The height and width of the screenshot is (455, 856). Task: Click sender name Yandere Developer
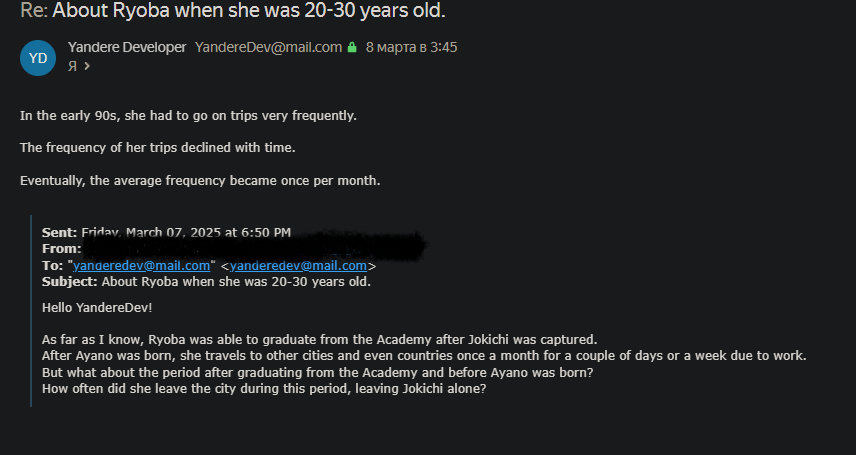coord(127,47)
